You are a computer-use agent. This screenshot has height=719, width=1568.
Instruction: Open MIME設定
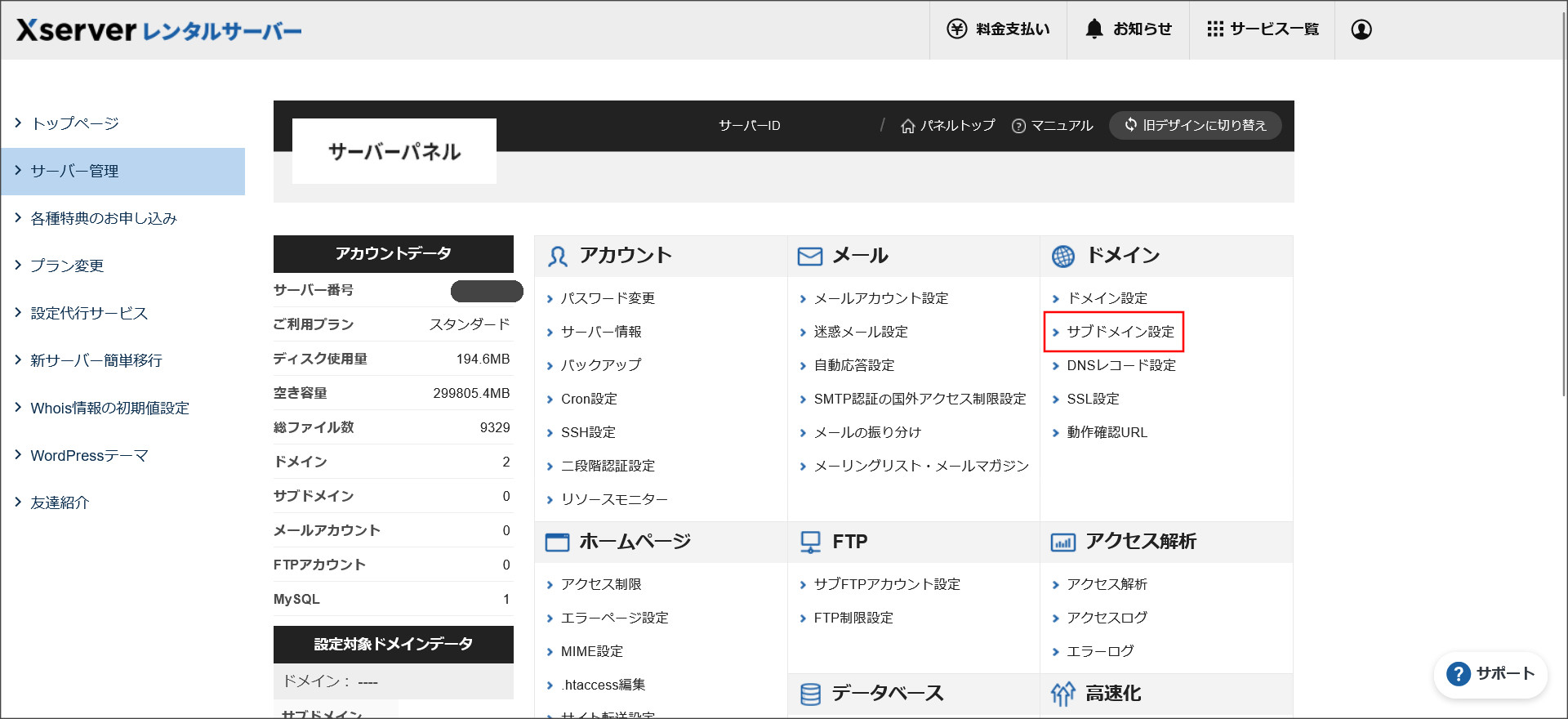tap(591, 651)
